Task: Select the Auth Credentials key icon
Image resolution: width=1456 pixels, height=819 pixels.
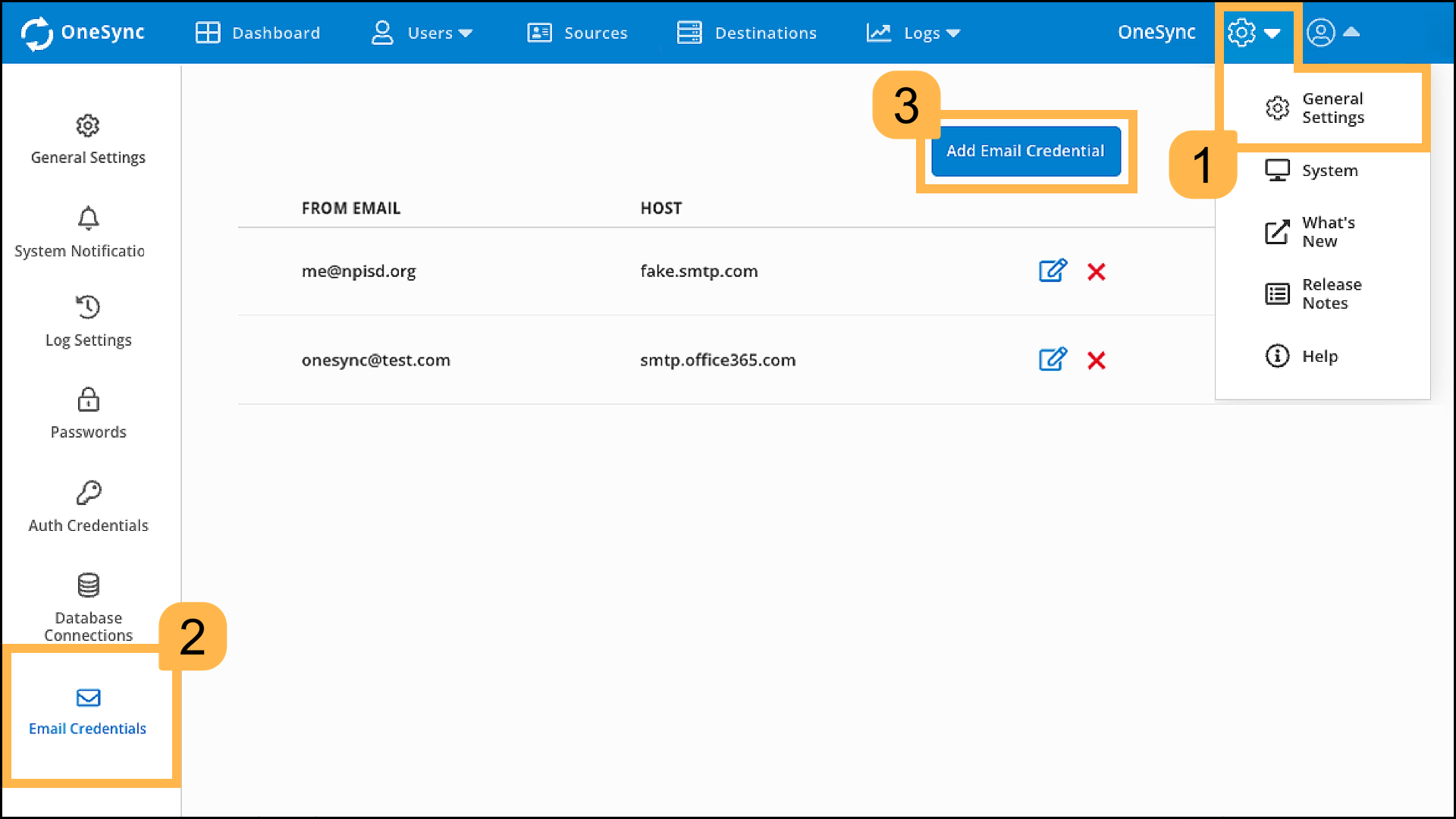Action: click(x=88, y=493)
